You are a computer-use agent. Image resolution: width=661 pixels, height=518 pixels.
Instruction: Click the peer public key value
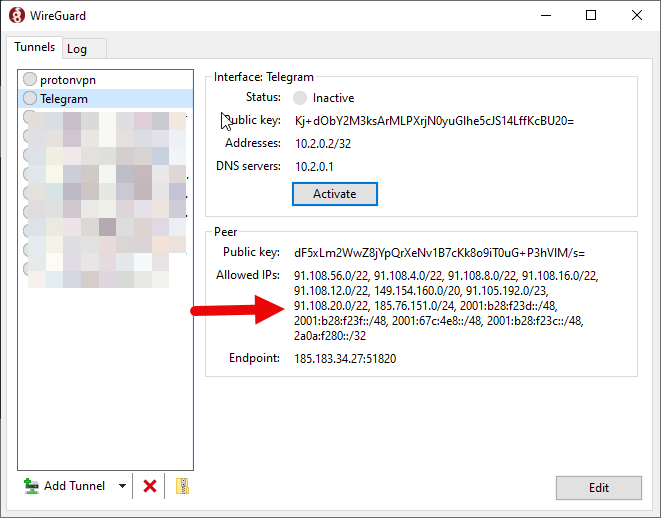(439, 253)
